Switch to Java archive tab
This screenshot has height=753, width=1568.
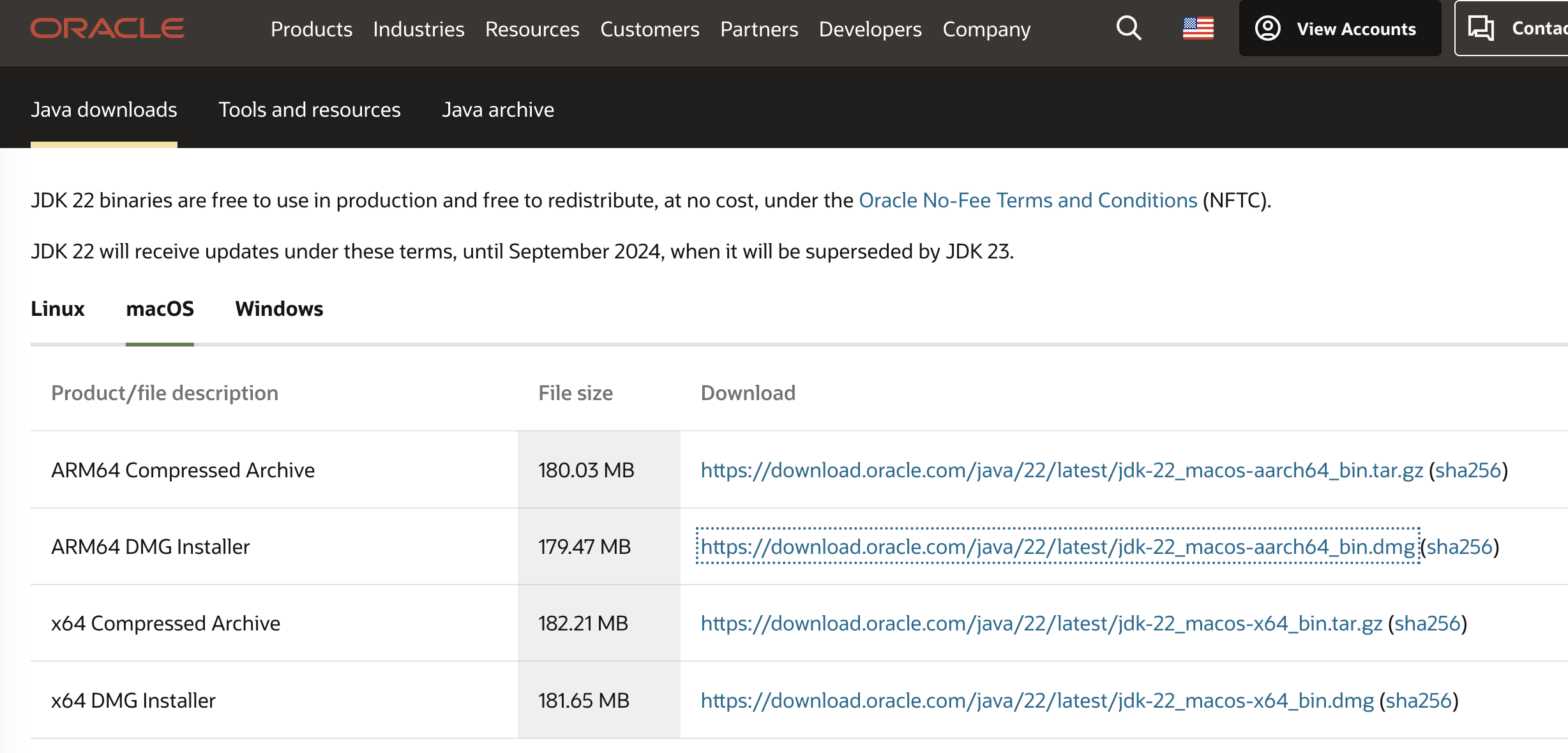(x=497, y=110)
